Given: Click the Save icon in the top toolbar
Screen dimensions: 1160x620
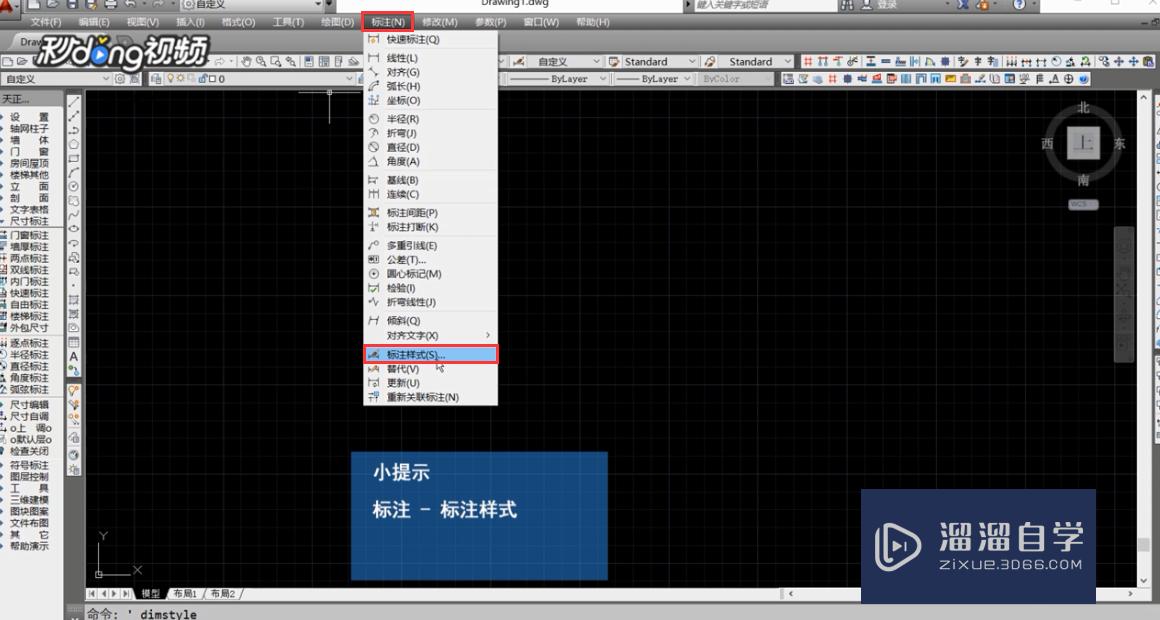Looking at the screenshot, I should point(37,60).
